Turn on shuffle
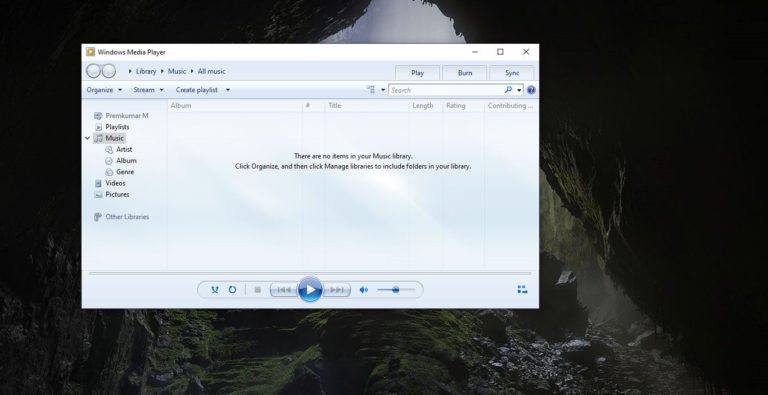The height and width of the screenshot is (395, 768). click(x=215, y=290)
